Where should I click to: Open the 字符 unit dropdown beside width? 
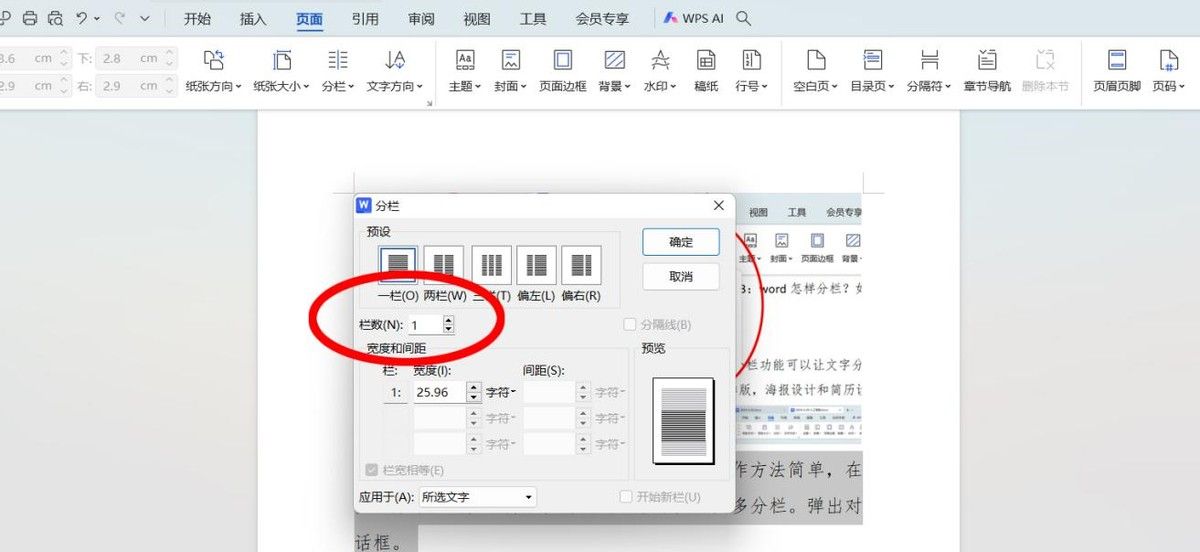point(501,392)
